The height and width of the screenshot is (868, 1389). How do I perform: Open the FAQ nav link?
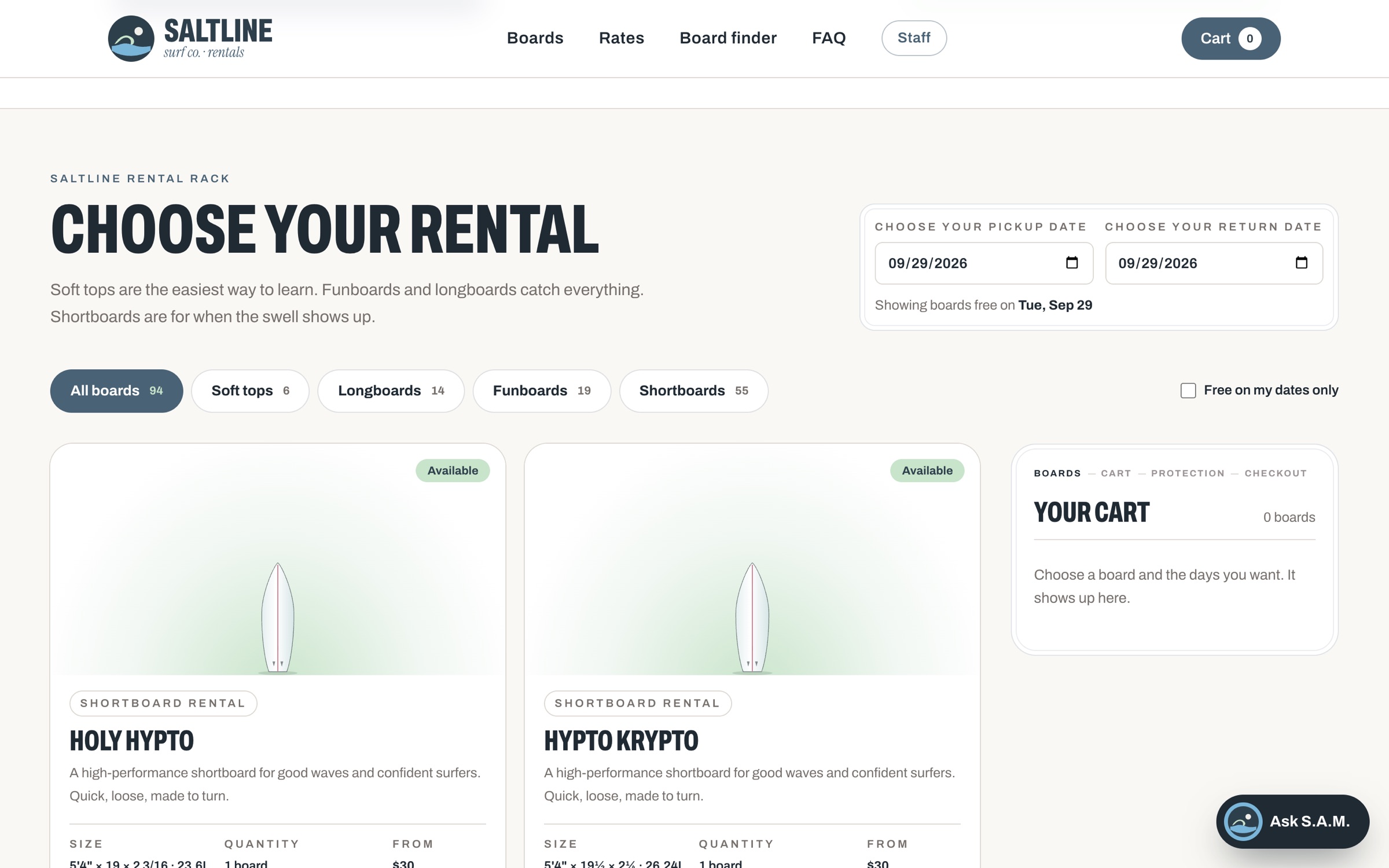pos(828,38)
